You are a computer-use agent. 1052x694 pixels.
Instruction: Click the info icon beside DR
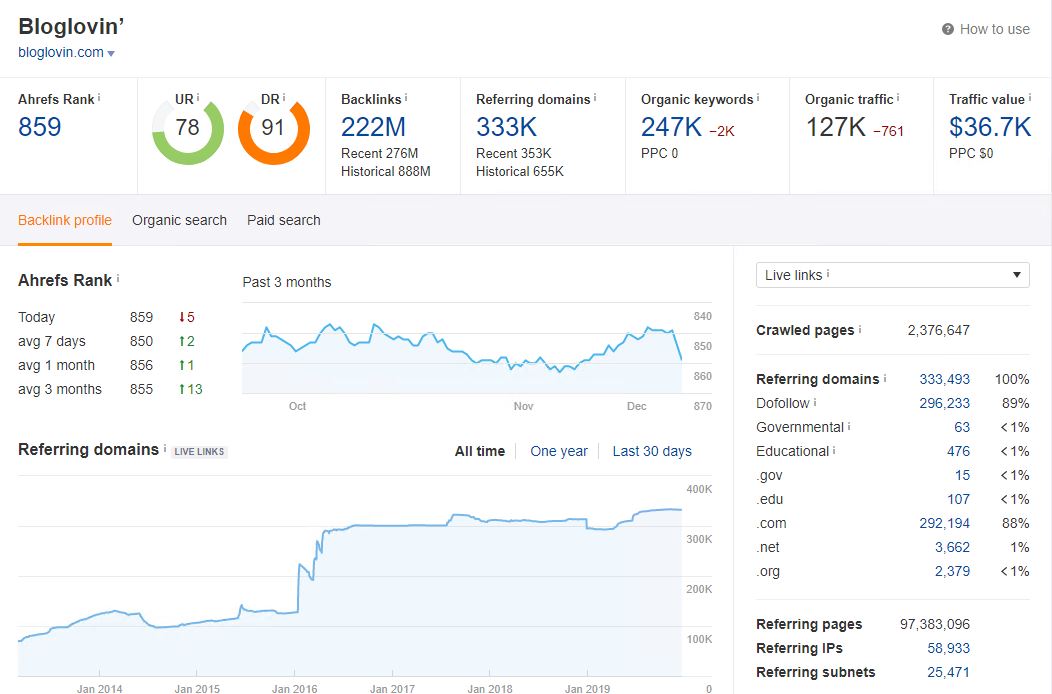(x=284, y=97)
